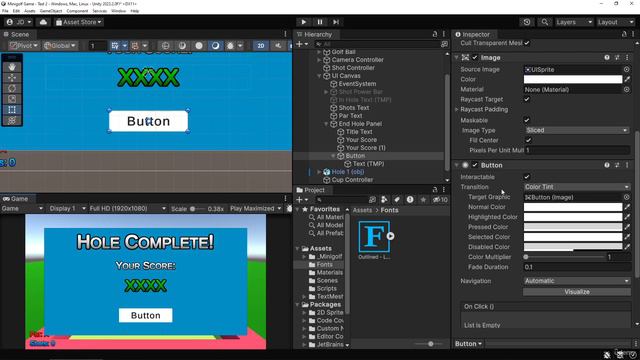Click the add button in Hierarchy
Screen dimensions: 640x360
point(302,44)
